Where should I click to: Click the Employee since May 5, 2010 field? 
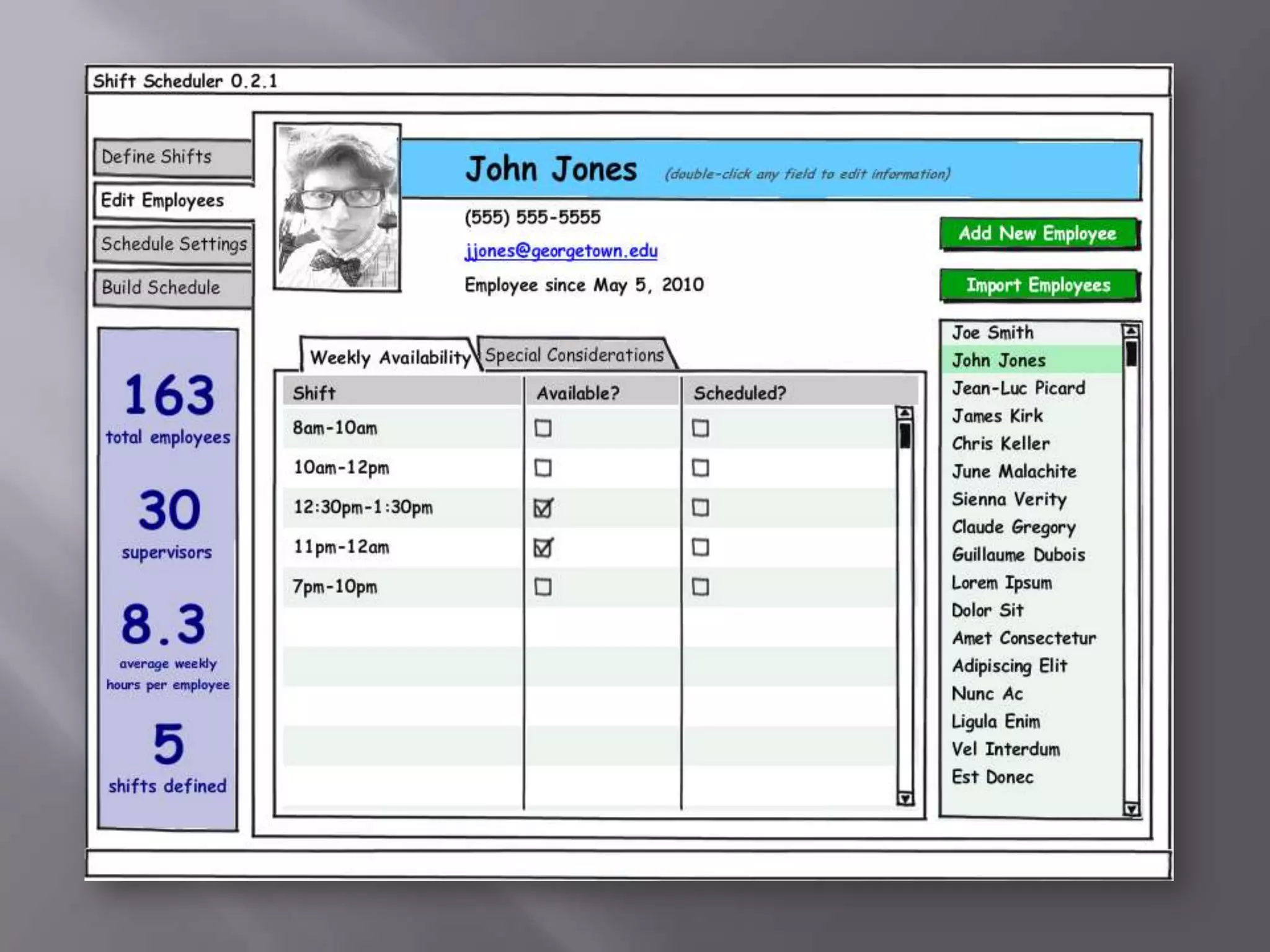point(584,285)
